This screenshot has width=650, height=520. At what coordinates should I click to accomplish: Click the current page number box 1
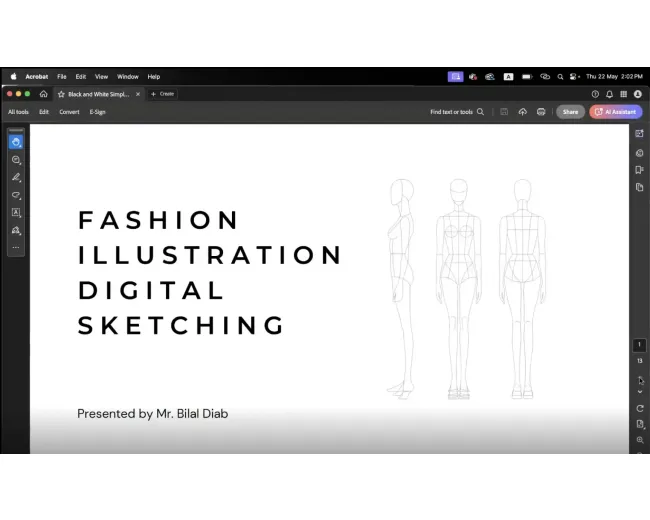tap(639, 345)
